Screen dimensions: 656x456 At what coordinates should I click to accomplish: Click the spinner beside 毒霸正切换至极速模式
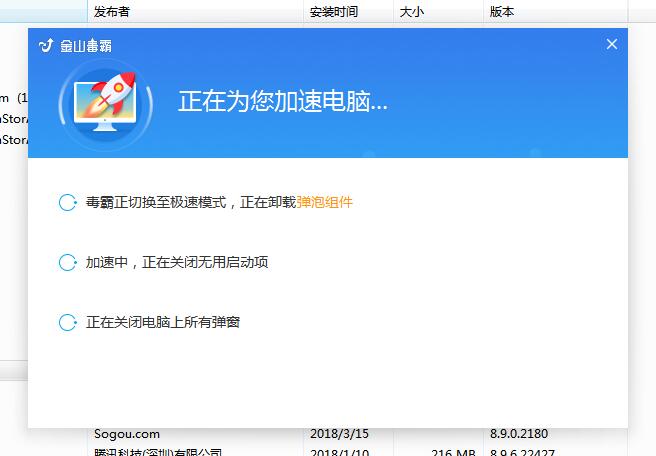[67, 202]
